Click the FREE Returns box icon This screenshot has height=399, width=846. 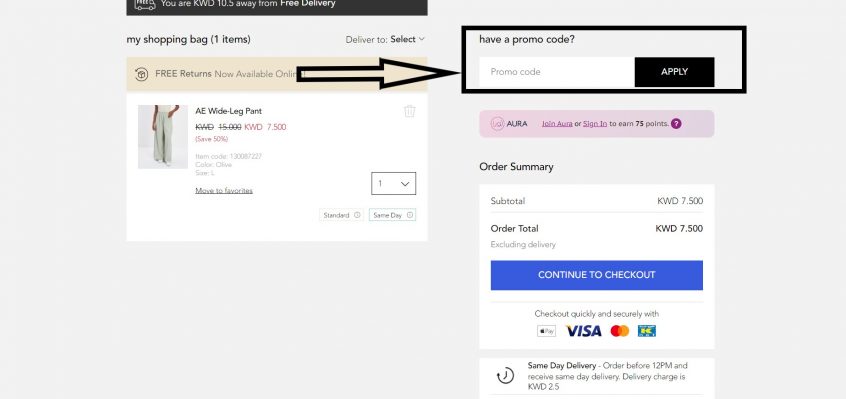141,74
